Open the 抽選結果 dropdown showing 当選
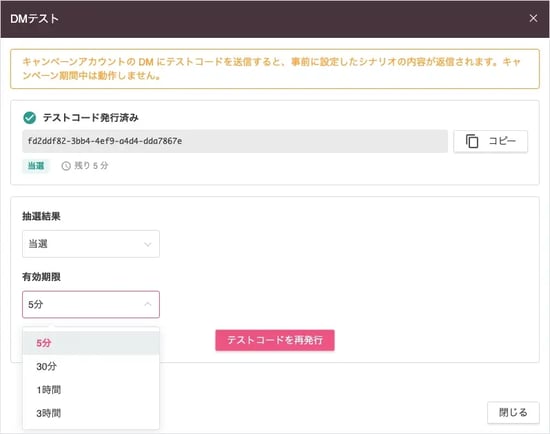The image size is (550, 434). [x=91, y=244]
